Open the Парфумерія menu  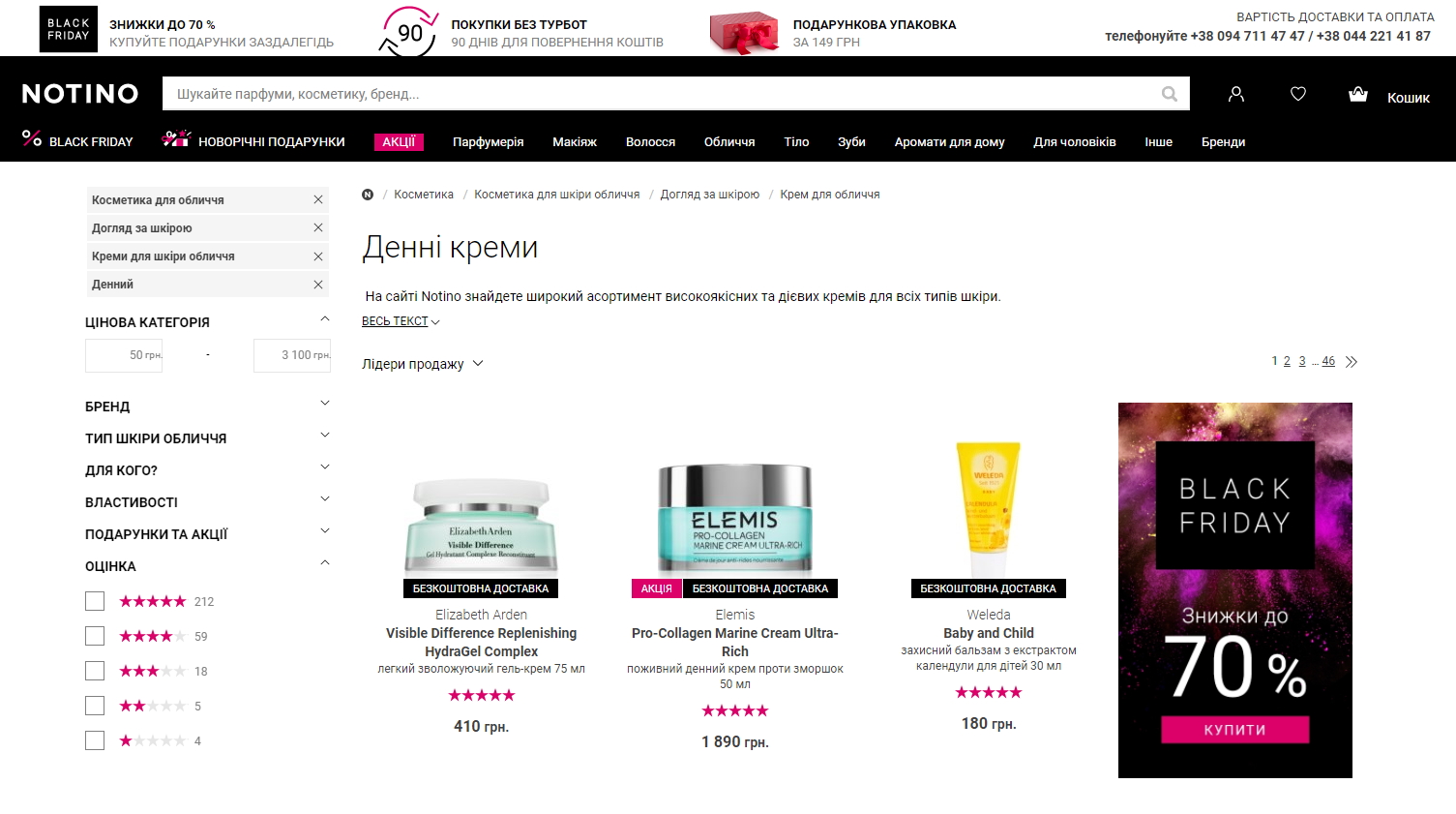click(x=489, y=141)
